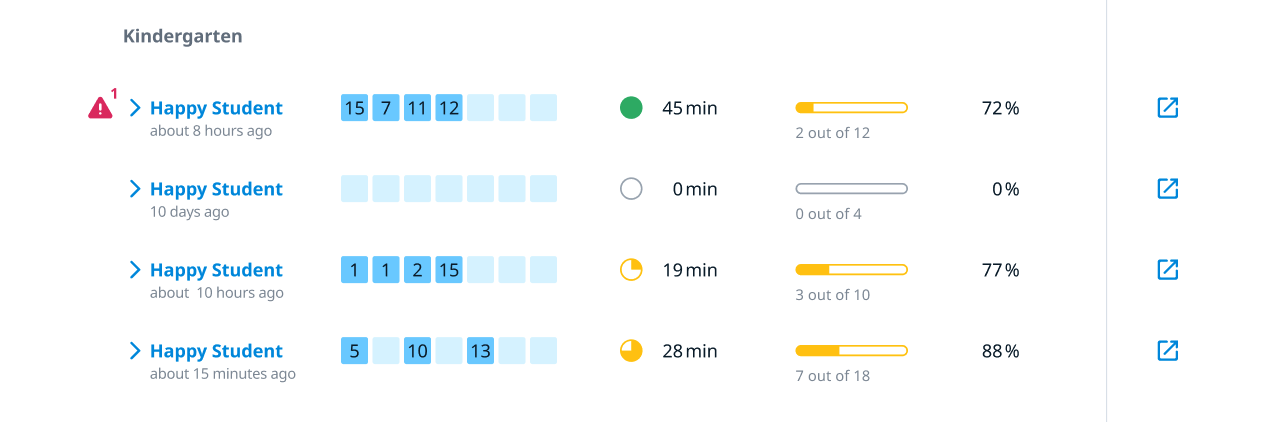
Task: Click the empty circle status icon
Action: point(631,189)
